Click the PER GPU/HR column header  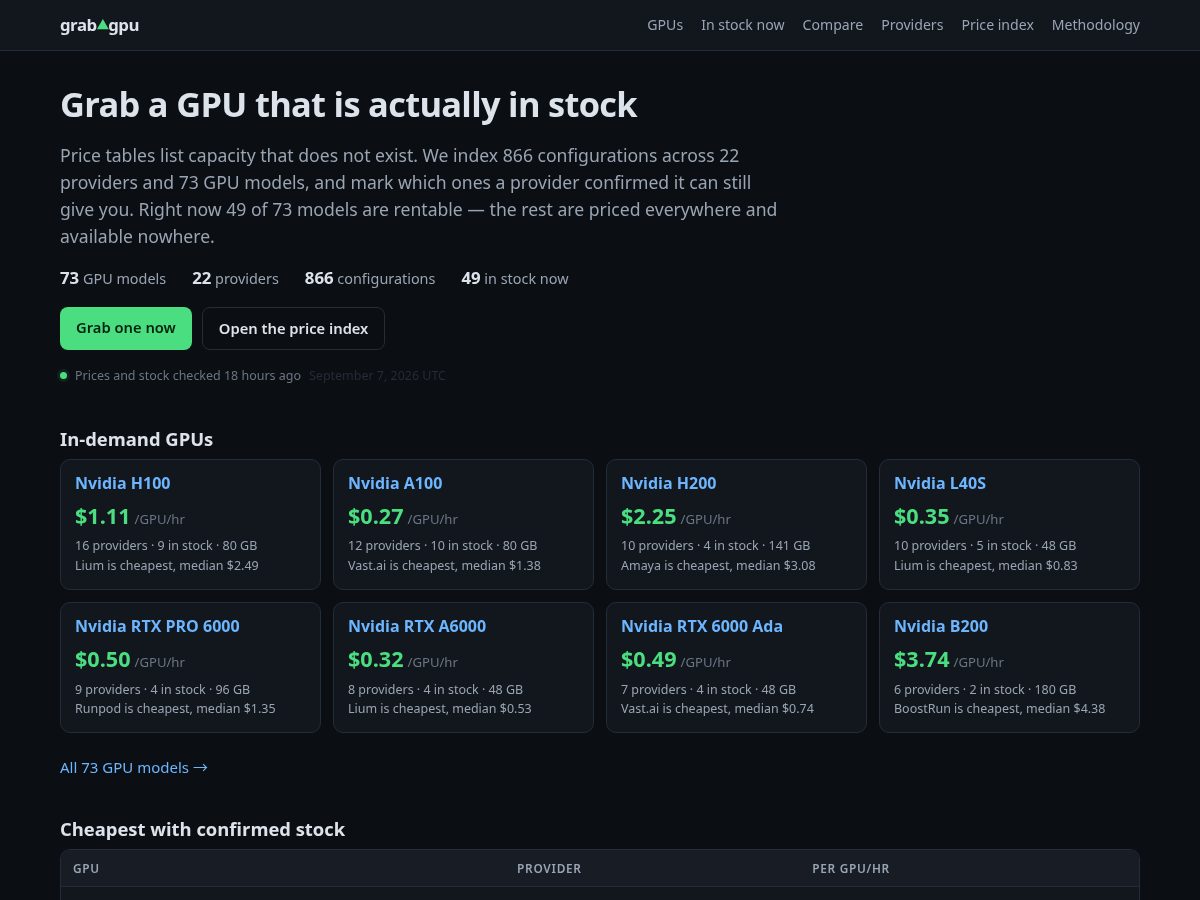pyautogui.click(x=851, y=868)
